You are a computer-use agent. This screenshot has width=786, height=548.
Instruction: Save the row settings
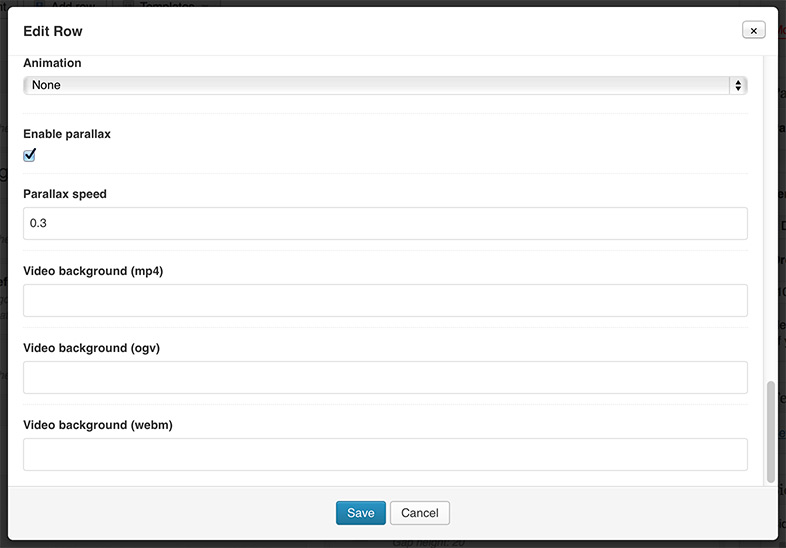(x=360, y=513)
